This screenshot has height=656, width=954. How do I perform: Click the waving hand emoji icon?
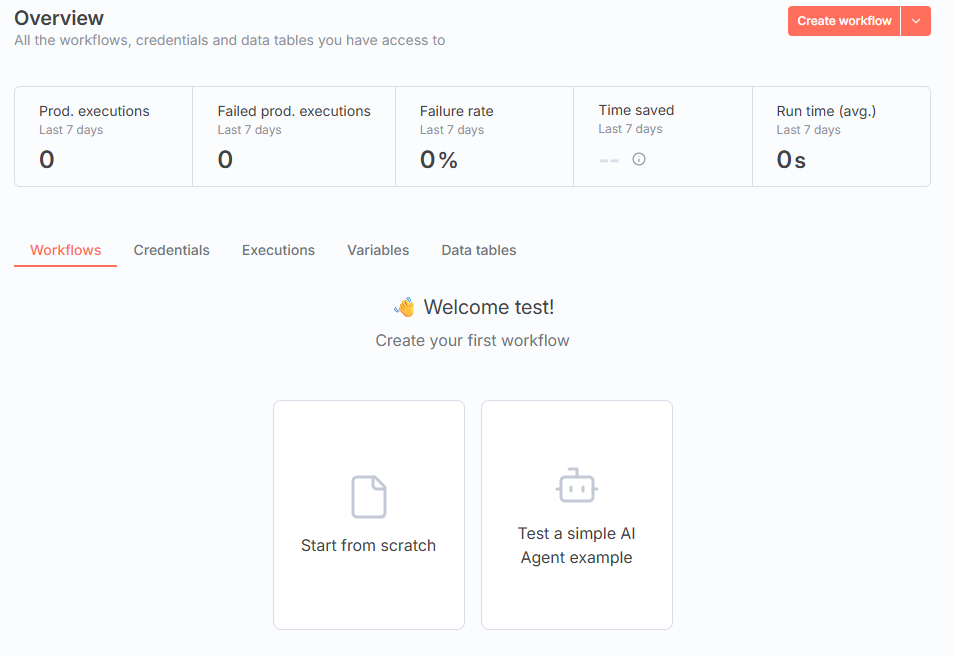click(x=405, y=307)
